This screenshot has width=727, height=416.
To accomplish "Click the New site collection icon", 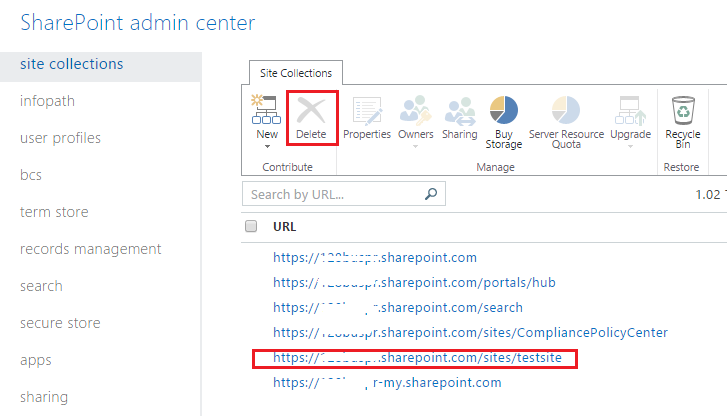I will coord(266,110).
